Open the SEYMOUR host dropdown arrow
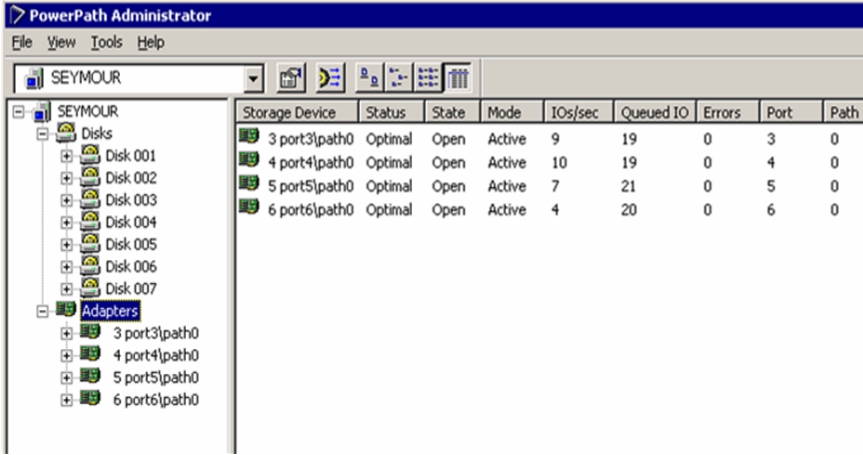The height and width of the screenshot is (455, 863). tap(253, 79)
